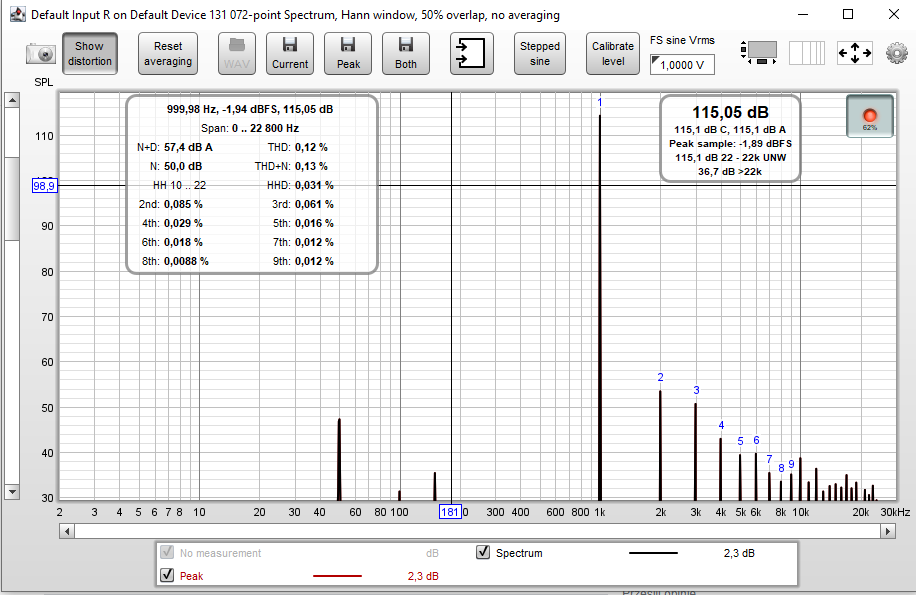This screenshot has height=596, width=916.
Task: Toggle the Show distortion button
Action: pos(89,54)
